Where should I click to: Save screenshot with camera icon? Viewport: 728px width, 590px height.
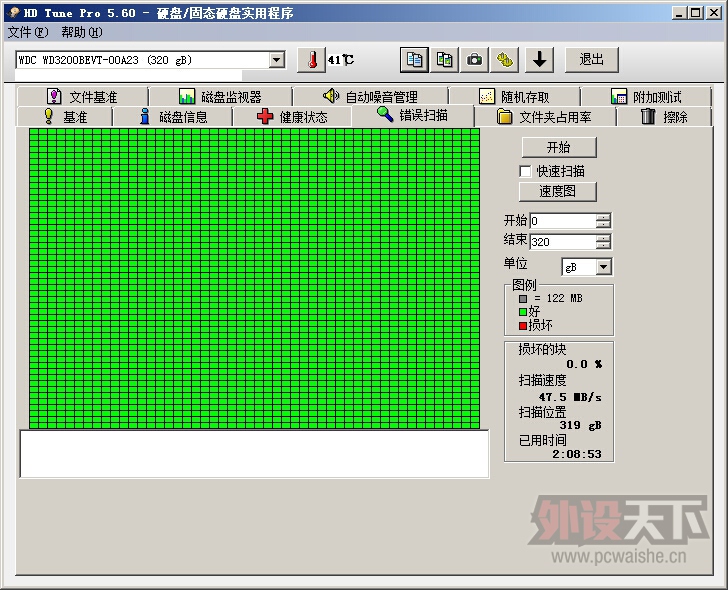(474, 60)
